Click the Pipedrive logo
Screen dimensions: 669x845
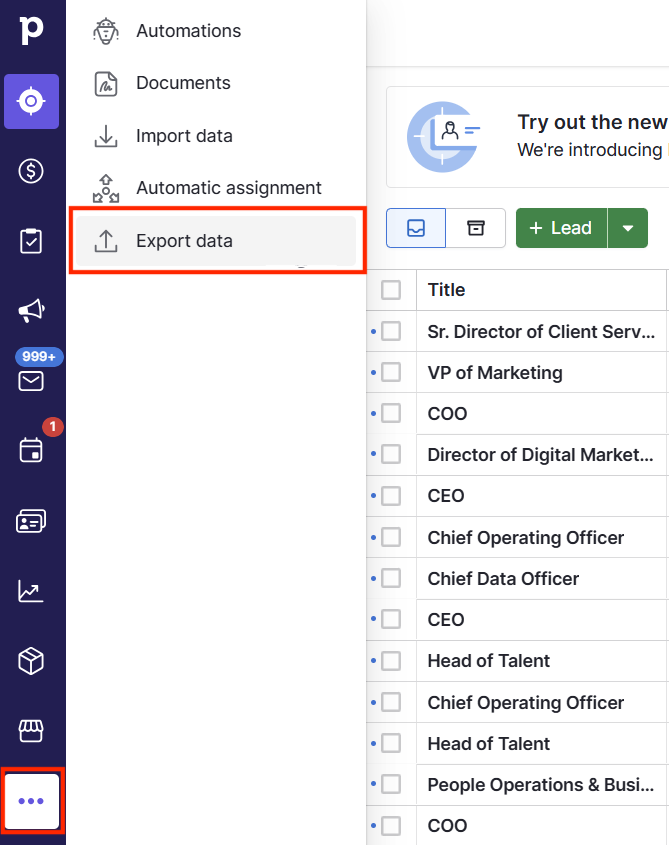click(x=31, y=30)
